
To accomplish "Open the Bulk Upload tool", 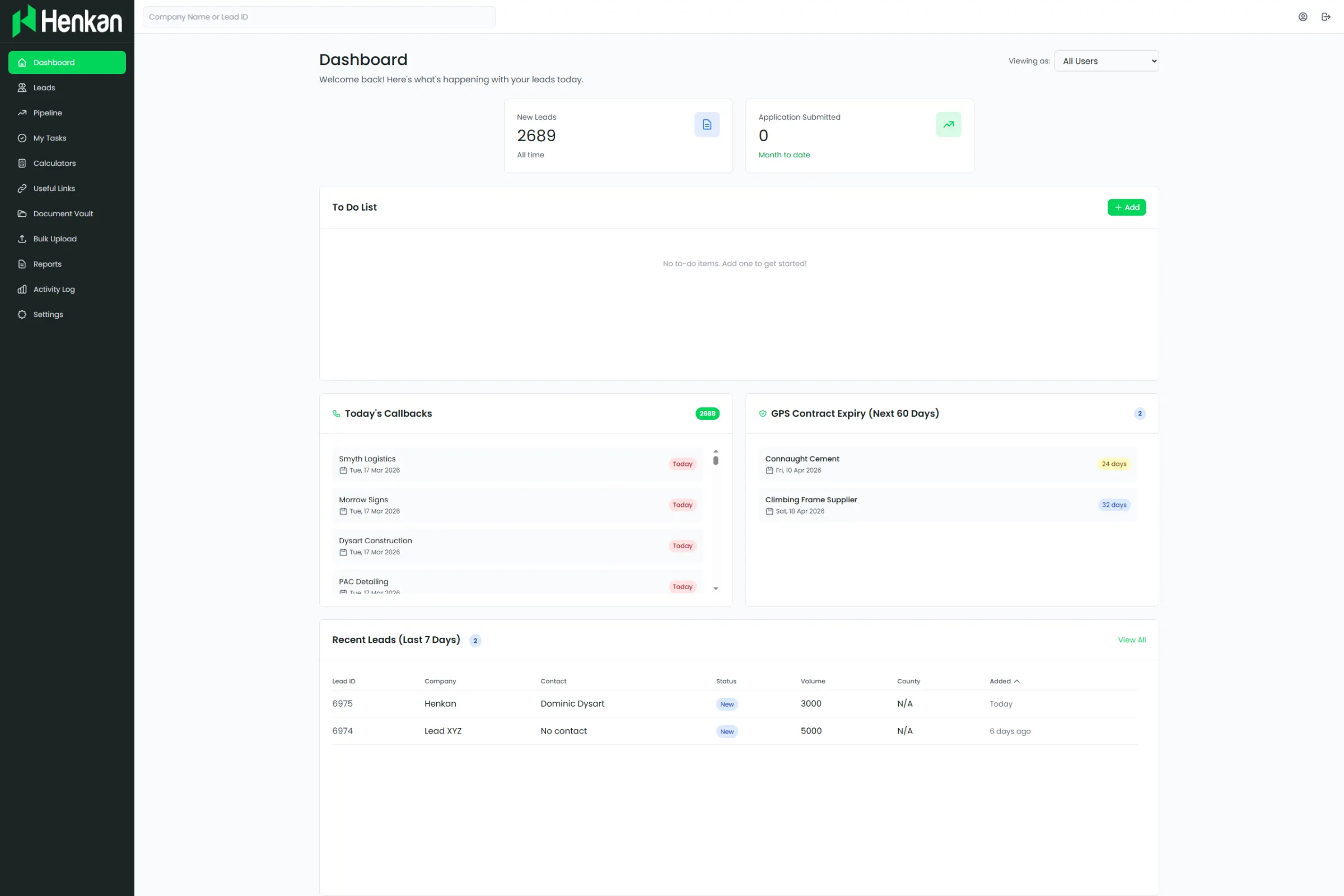I will [54, 239].
